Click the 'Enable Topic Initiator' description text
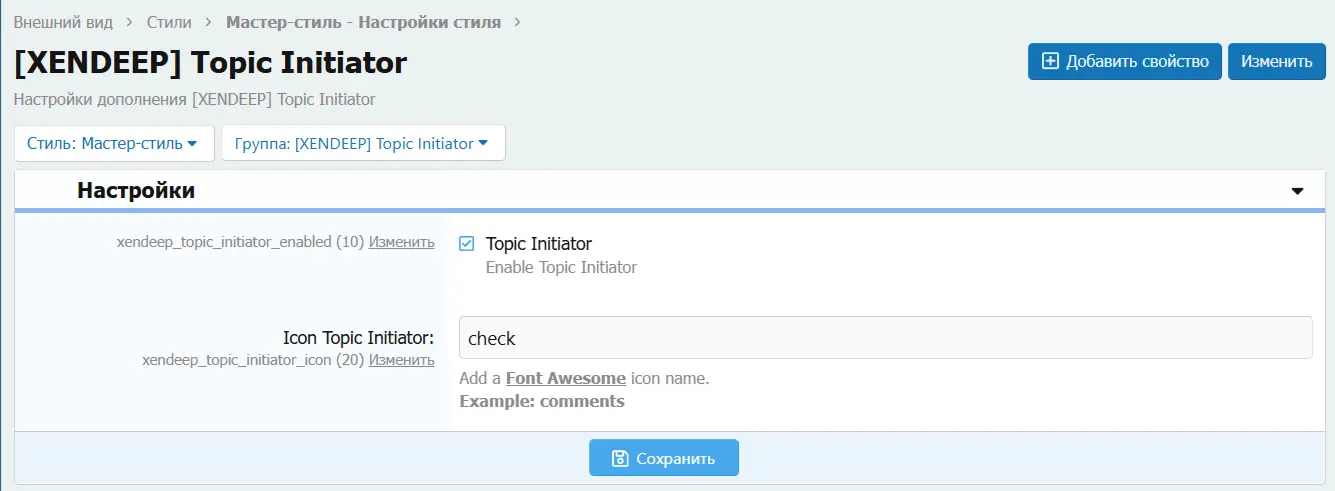This screenshot has height=491, width=1335. point(561,267)
